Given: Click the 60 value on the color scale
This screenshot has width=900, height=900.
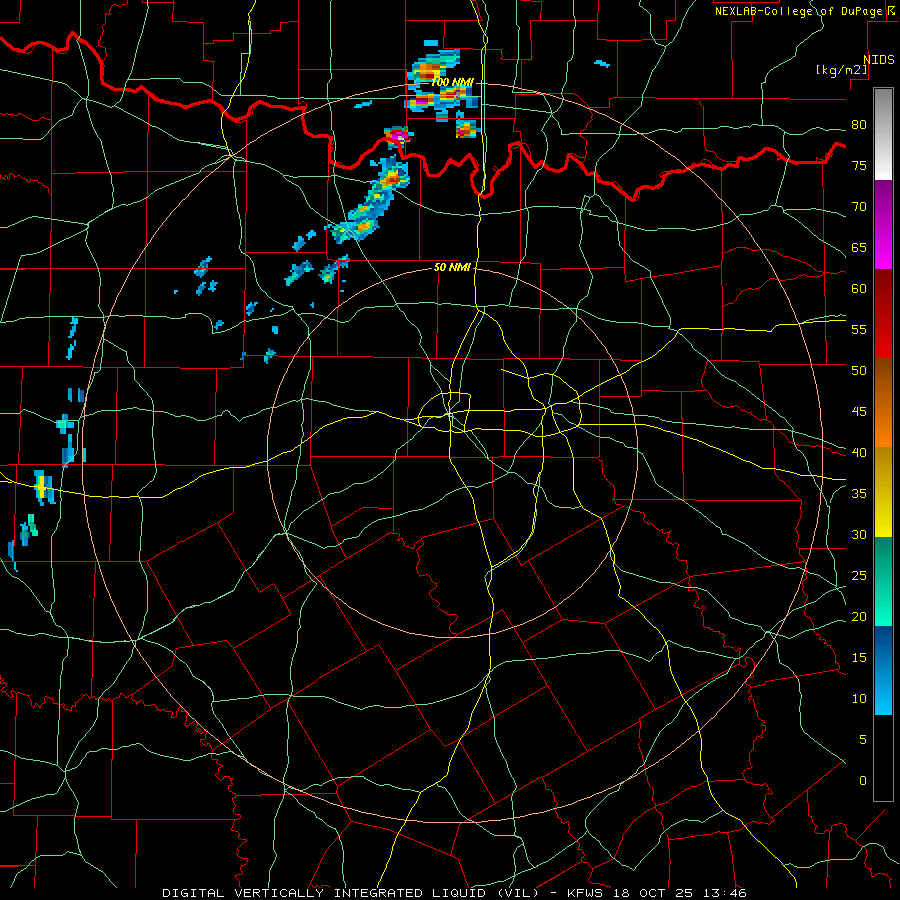Looking at the screenshot, I should tap(859, 289).
